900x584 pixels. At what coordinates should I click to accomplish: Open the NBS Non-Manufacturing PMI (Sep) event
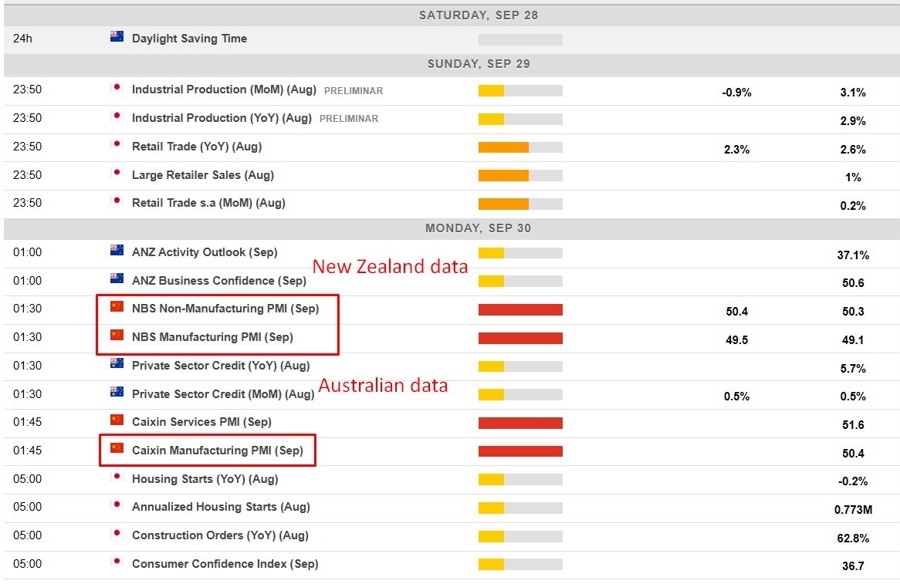(227, 309)
